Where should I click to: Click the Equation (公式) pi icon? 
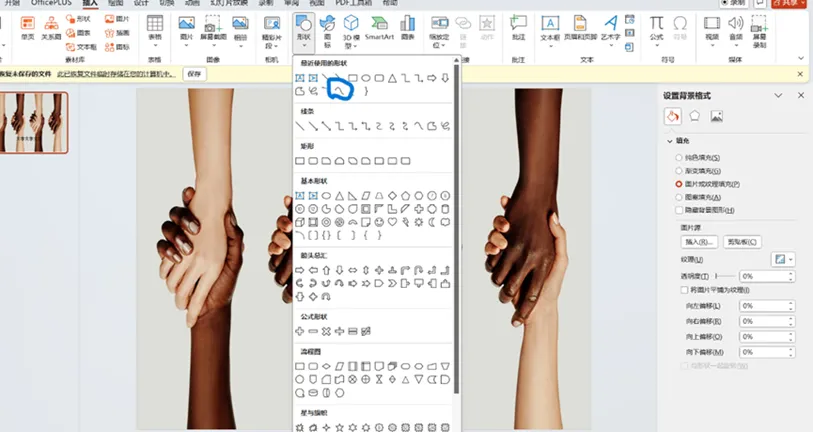pyautogui.click(x=656, y=23)
